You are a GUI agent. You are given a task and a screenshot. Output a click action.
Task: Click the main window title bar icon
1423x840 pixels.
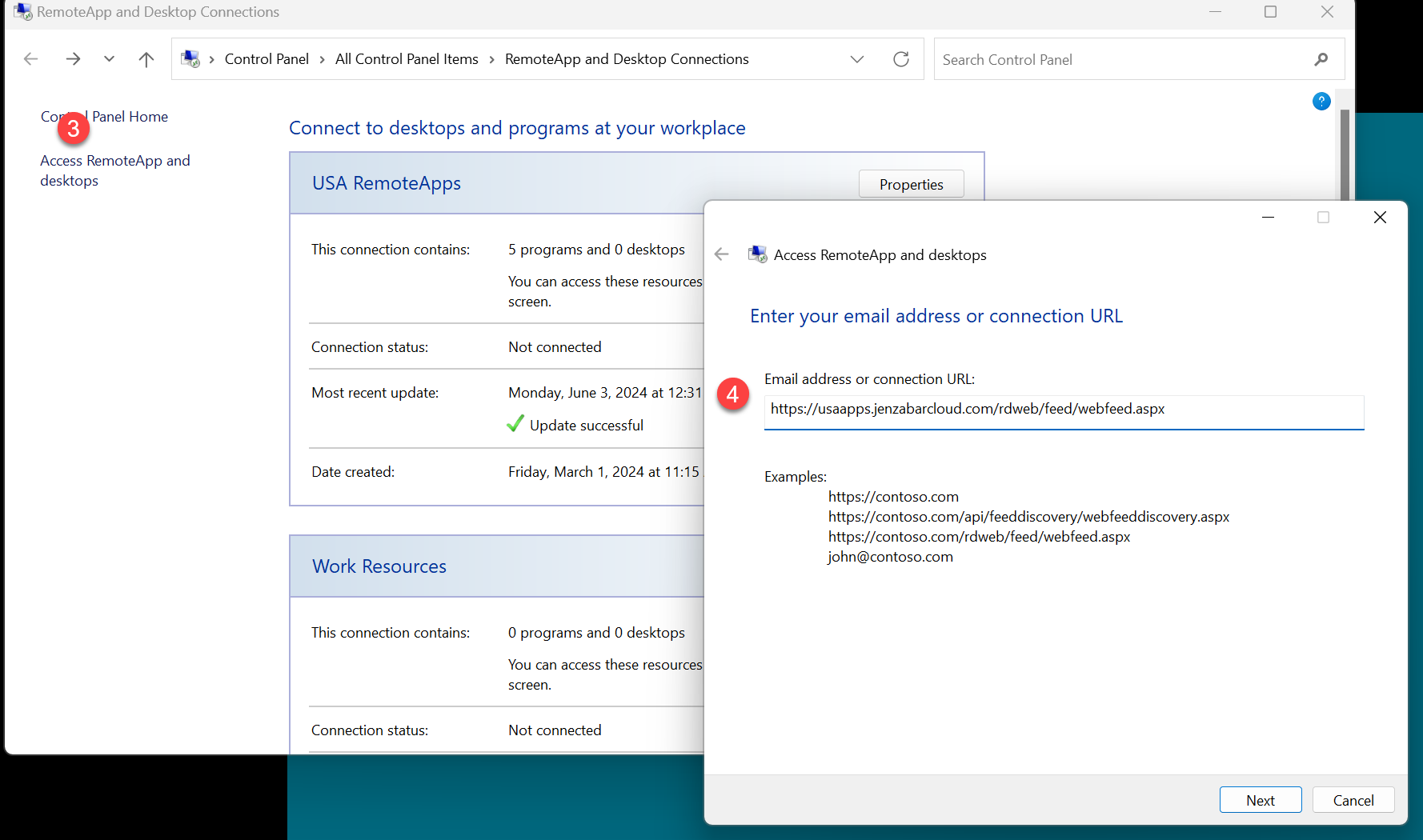click(23, 12)
